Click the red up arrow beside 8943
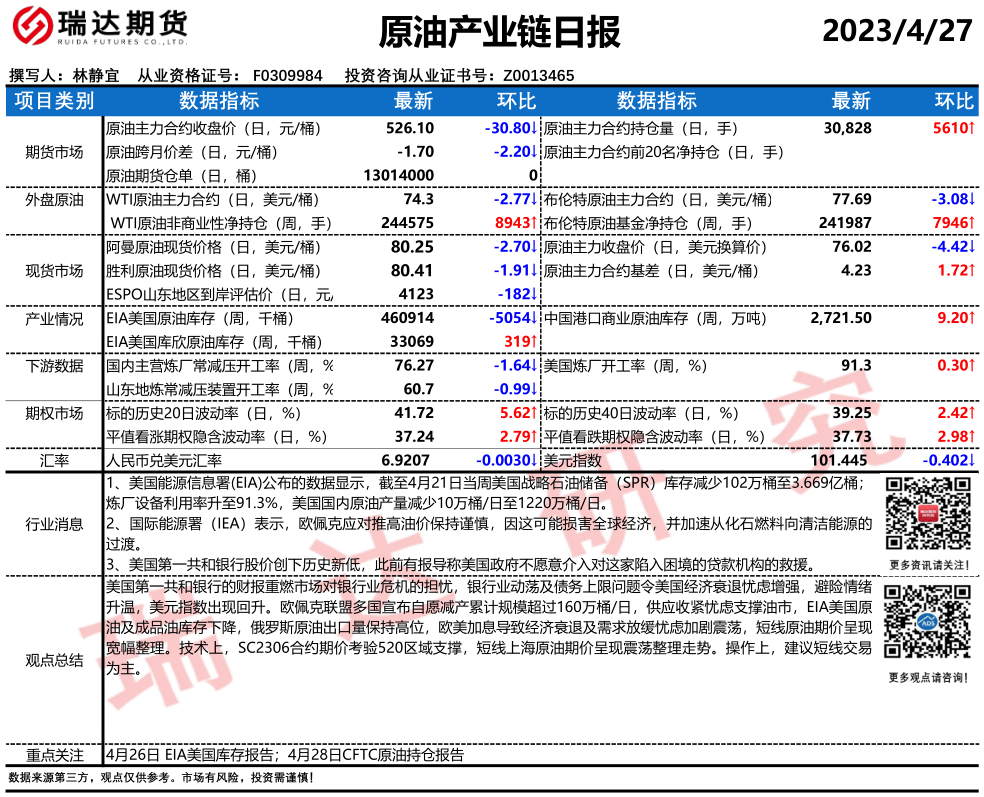The height and width of the screenshot is (797, 984). pos(535,222)
